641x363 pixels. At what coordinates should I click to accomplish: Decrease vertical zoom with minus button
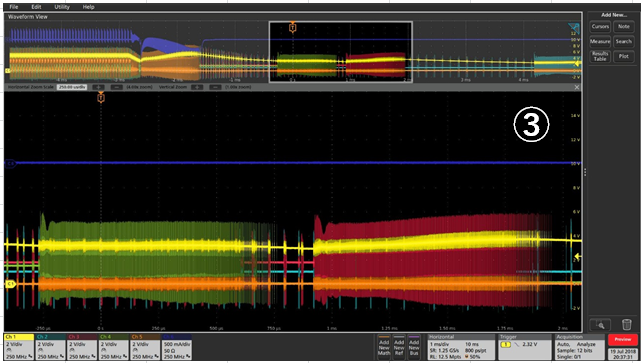click(215, 87)
